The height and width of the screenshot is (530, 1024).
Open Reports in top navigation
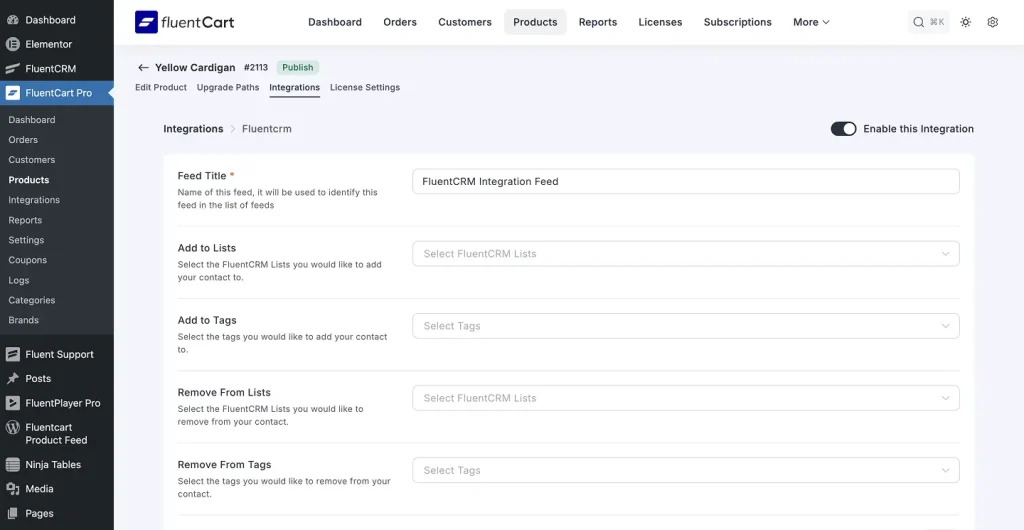point(598,22)
